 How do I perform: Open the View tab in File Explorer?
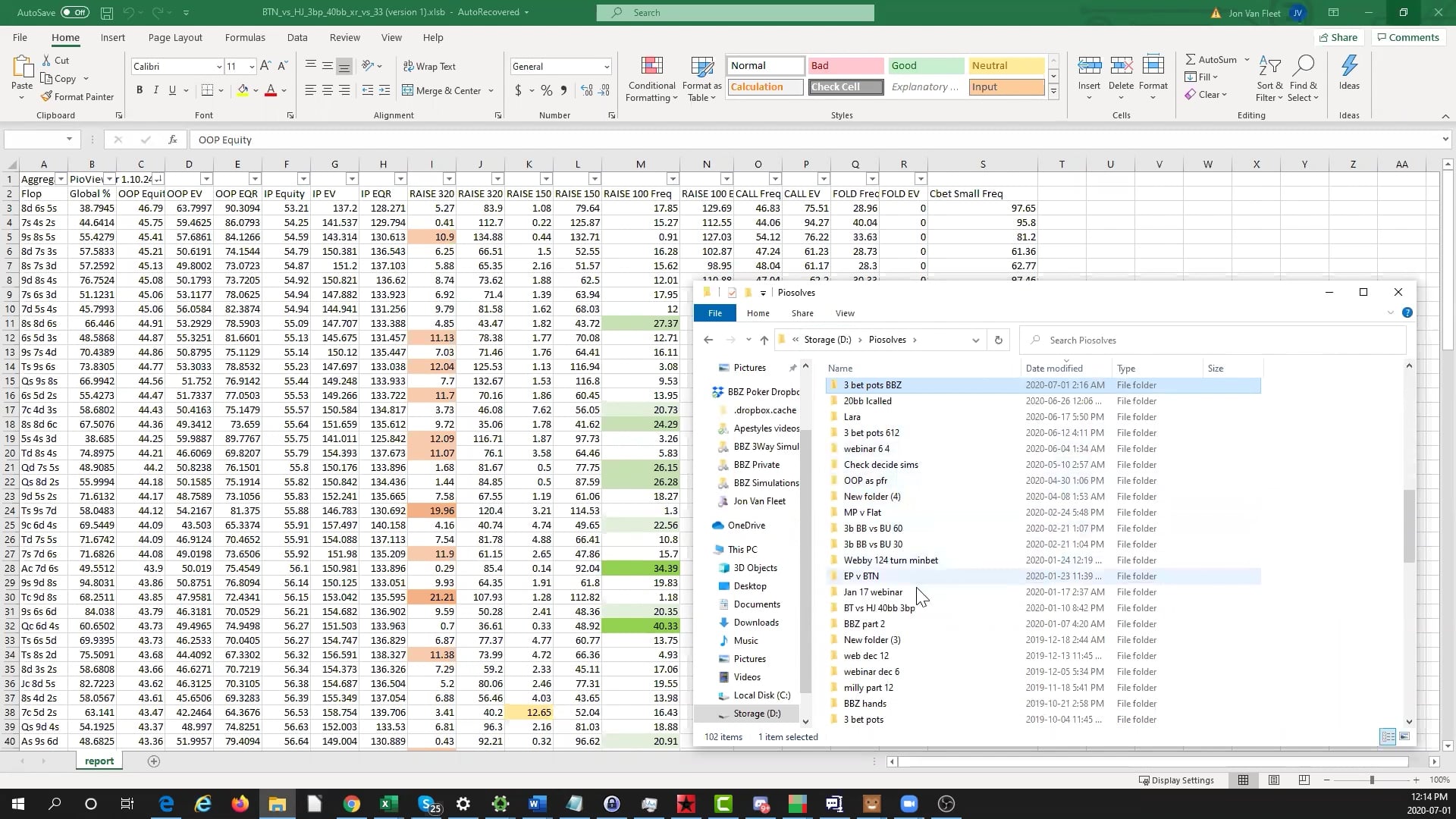pyautogui.click(x=845, y=313)
